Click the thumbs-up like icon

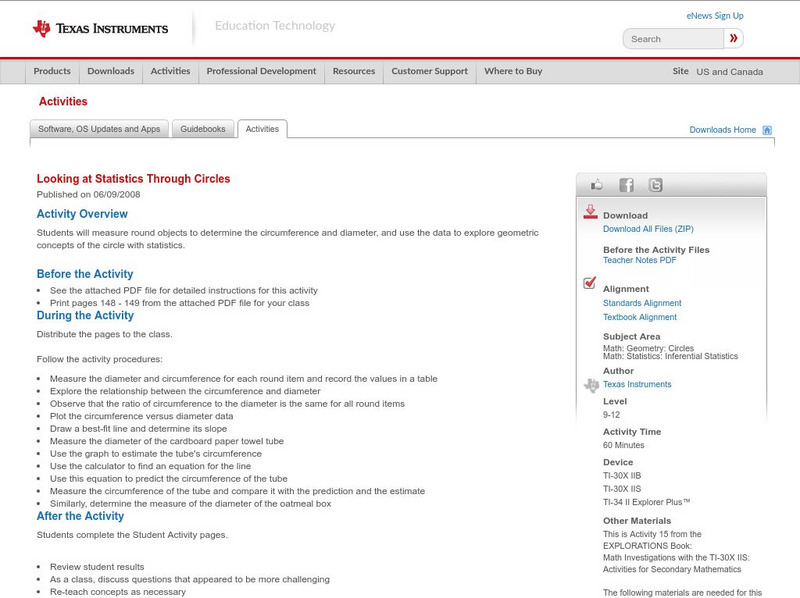596,185
